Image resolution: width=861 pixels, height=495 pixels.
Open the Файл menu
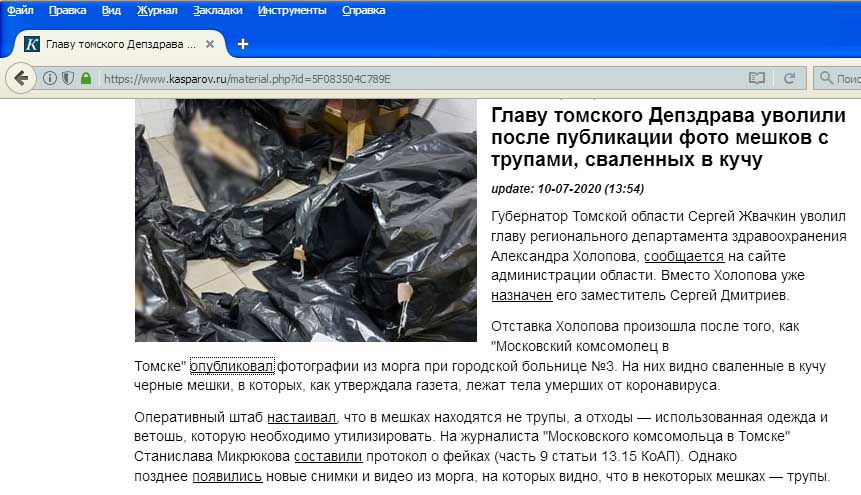[x=20, y=10]
